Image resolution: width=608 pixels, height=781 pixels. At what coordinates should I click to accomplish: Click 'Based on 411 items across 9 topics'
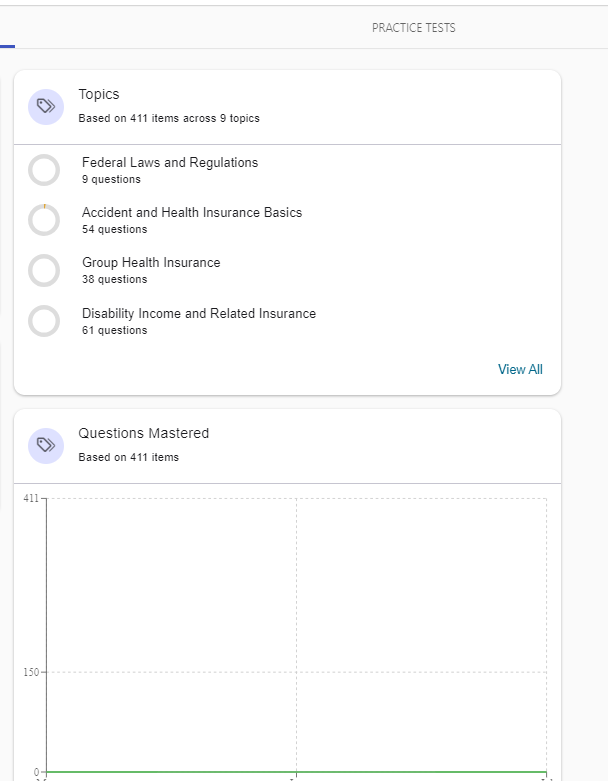click(169, 119)
